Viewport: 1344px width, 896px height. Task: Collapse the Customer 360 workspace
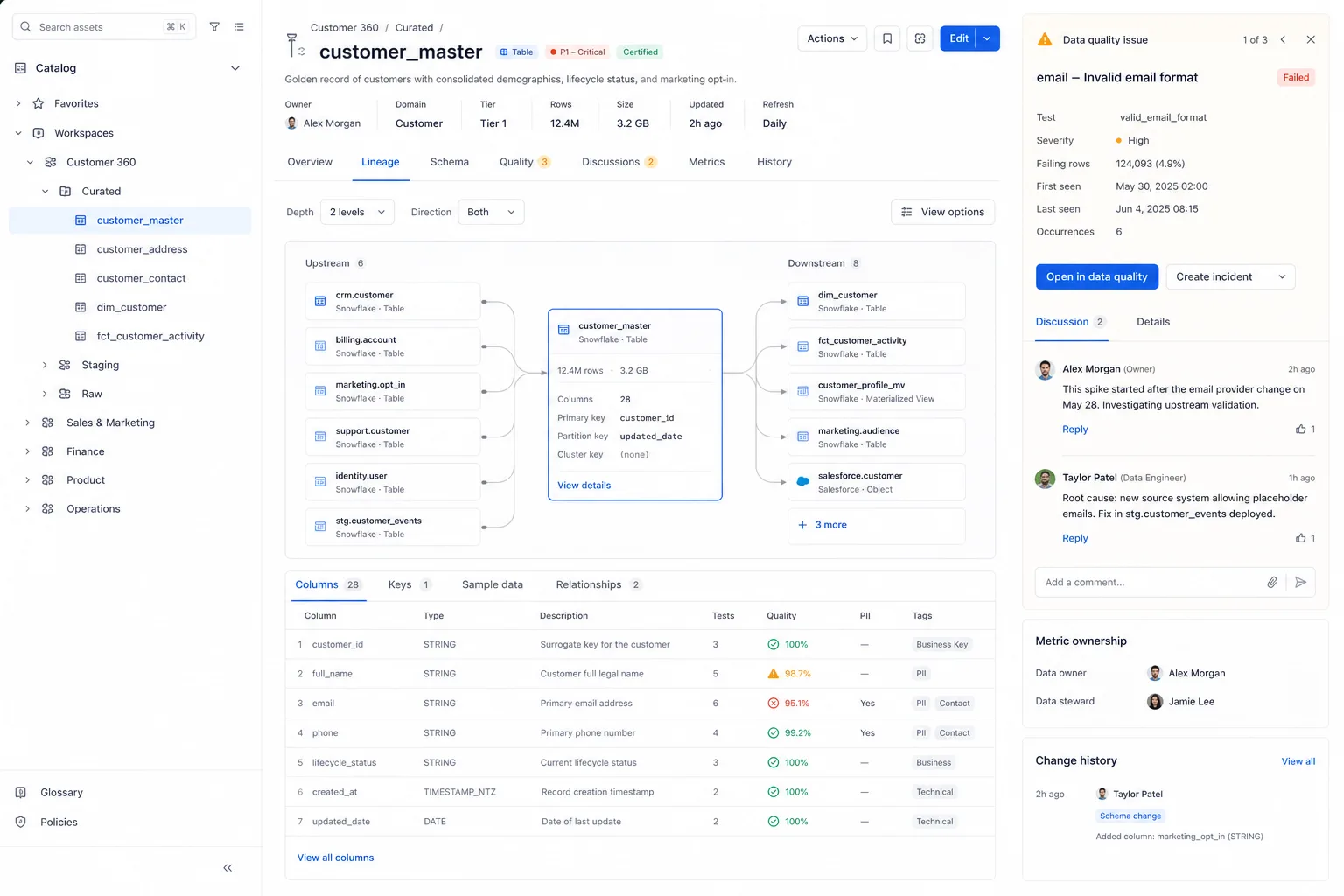(x=30, y=162)
